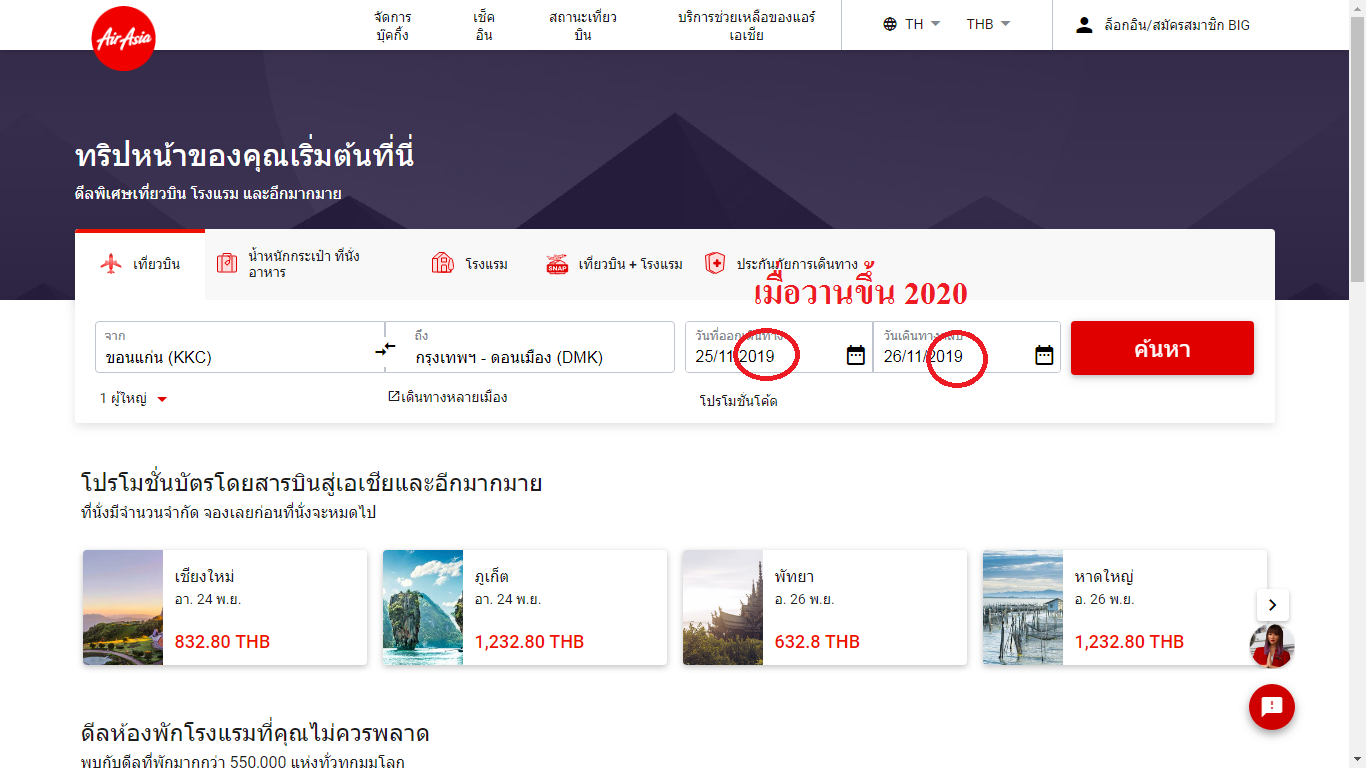Click the 632.8 THB price
This screenshot has height=768, width=1366.
click(817, 642)
